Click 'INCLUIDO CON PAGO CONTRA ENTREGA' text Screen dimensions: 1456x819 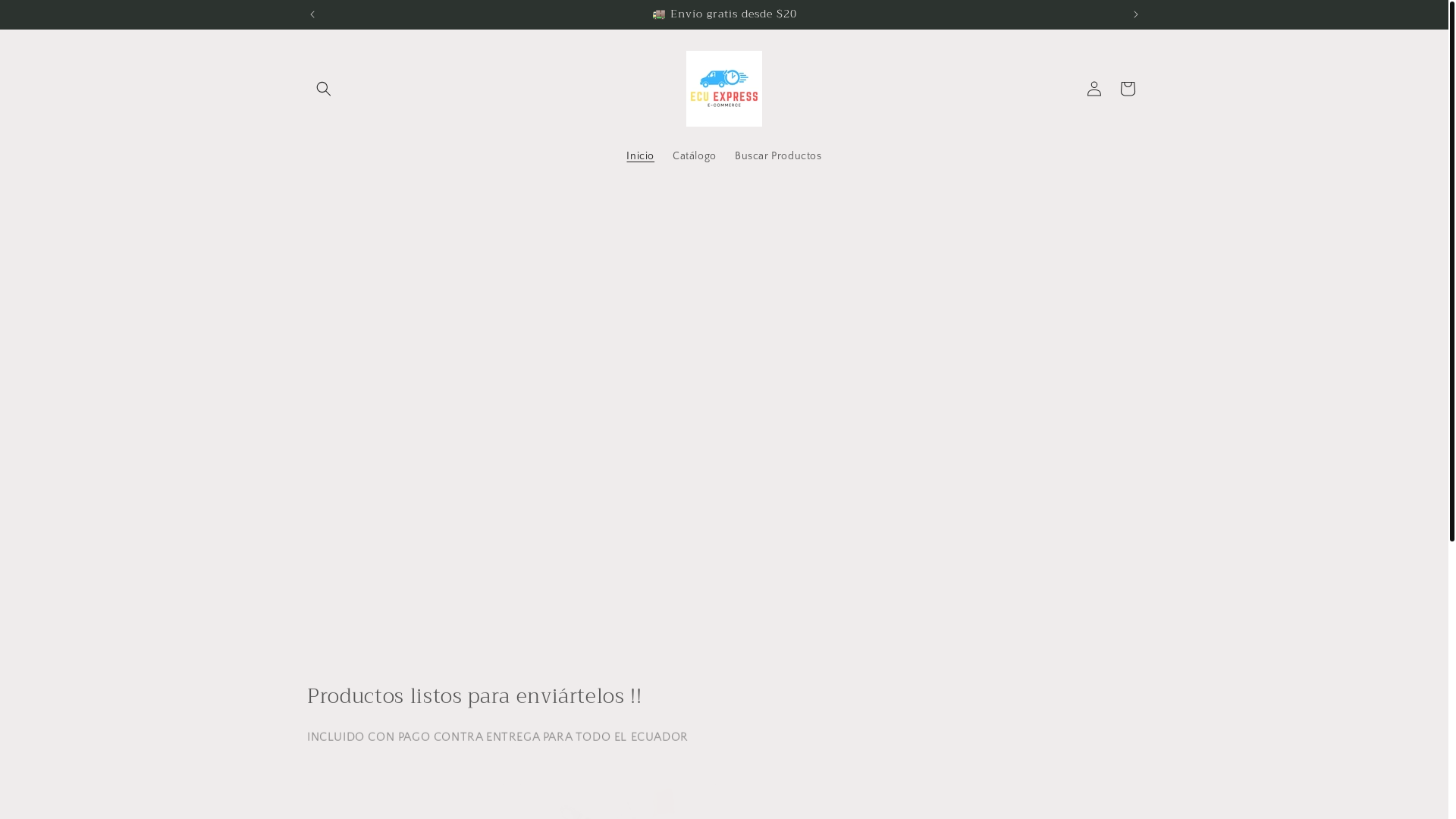(x=423, y=737)
